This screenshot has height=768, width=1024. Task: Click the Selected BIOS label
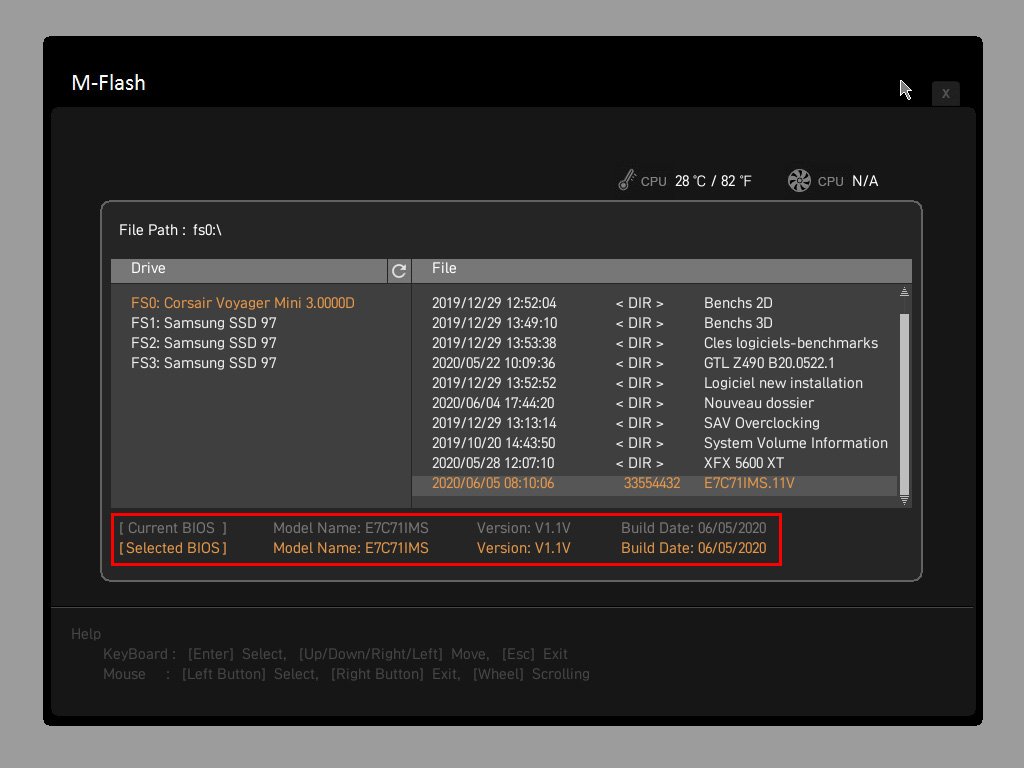pyautogui.click(x=173, y=549)
